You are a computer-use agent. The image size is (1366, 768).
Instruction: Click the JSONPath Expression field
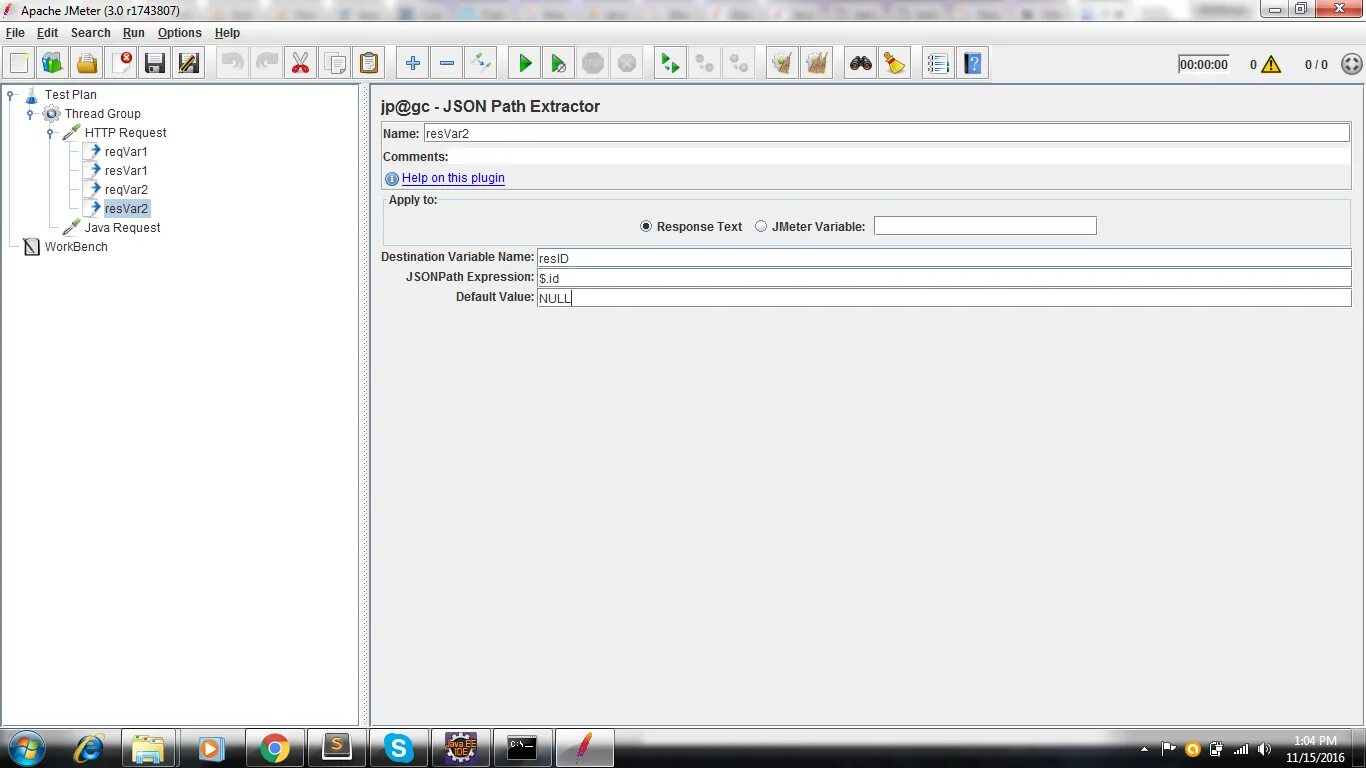point(944,278)
